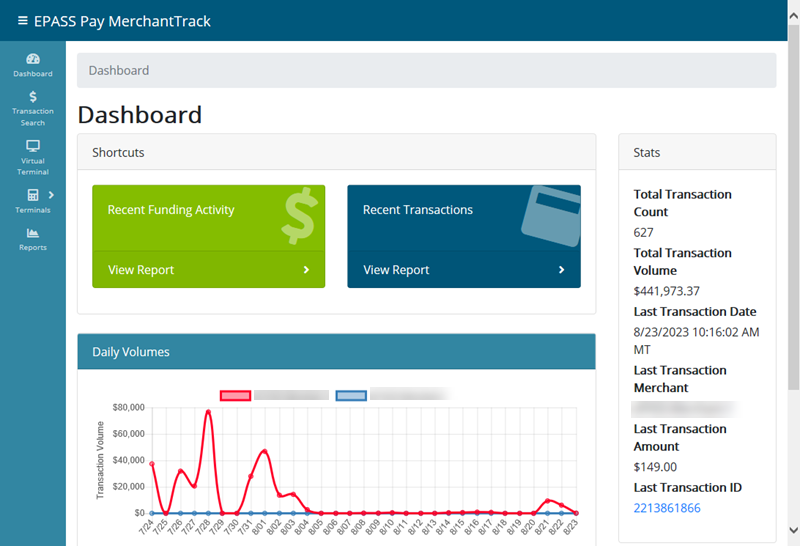Click the Total Transaction Volume label
The height and width of the screenshot is (546, 800).
coord(683,261)
